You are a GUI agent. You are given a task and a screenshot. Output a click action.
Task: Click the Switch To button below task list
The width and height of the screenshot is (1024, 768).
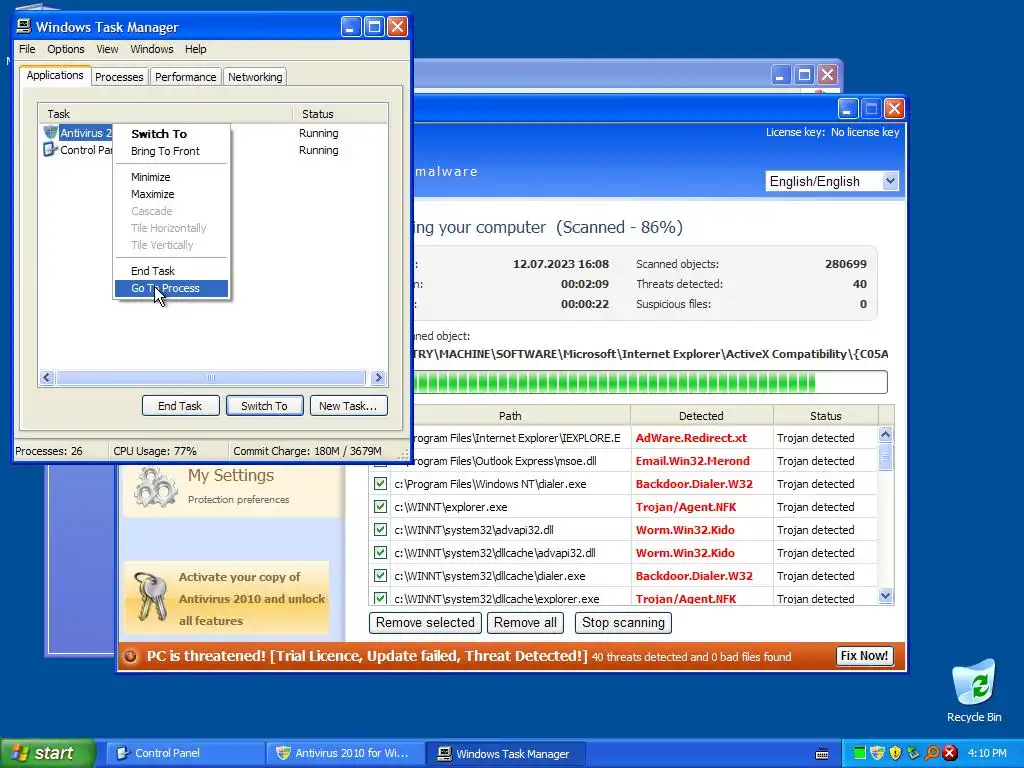click(264, 406)
